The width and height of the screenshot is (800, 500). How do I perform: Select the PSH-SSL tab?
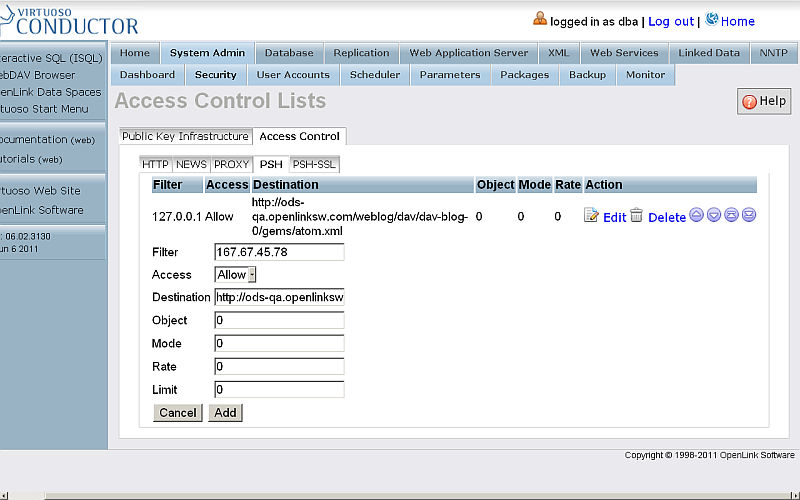(313, 164)
